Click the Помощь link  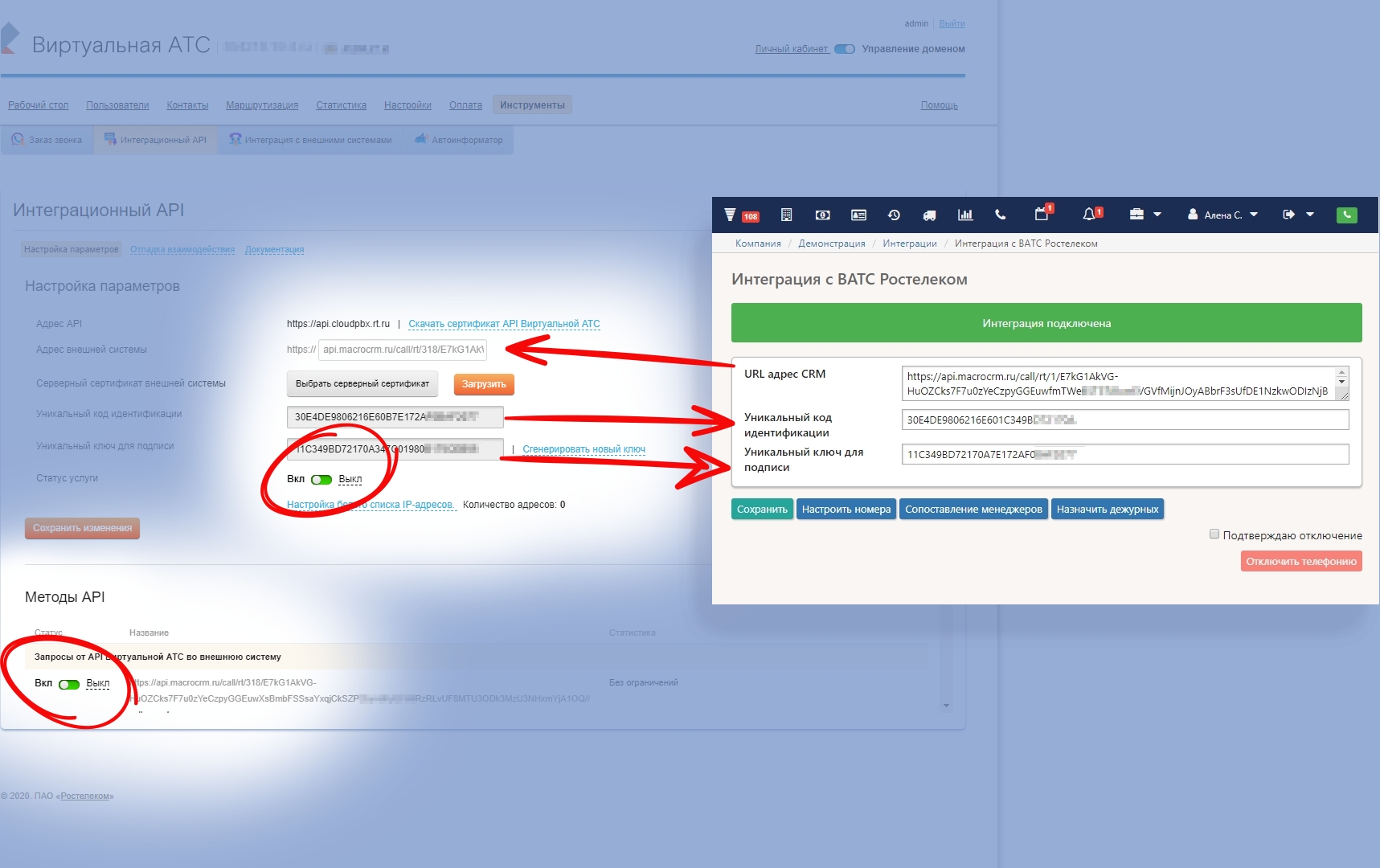point(939,105)
